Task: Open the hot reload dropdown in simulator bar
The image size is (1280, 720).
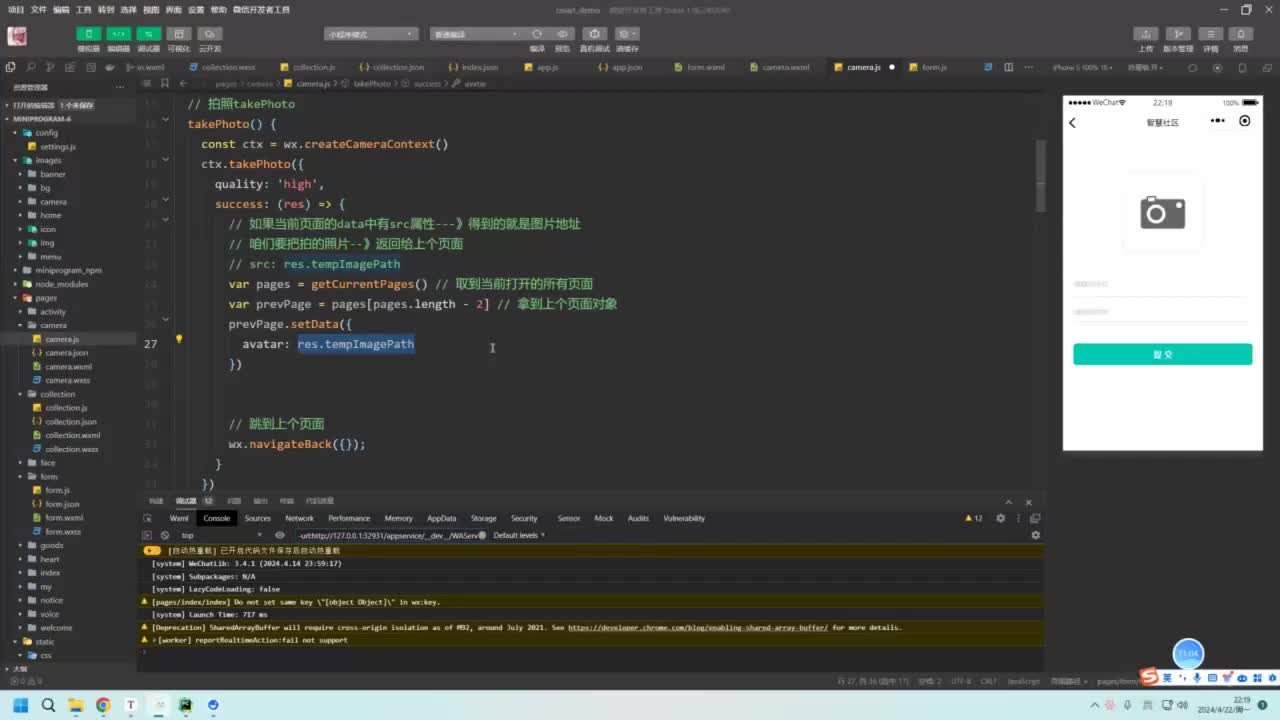Action: click(1147, 67)
